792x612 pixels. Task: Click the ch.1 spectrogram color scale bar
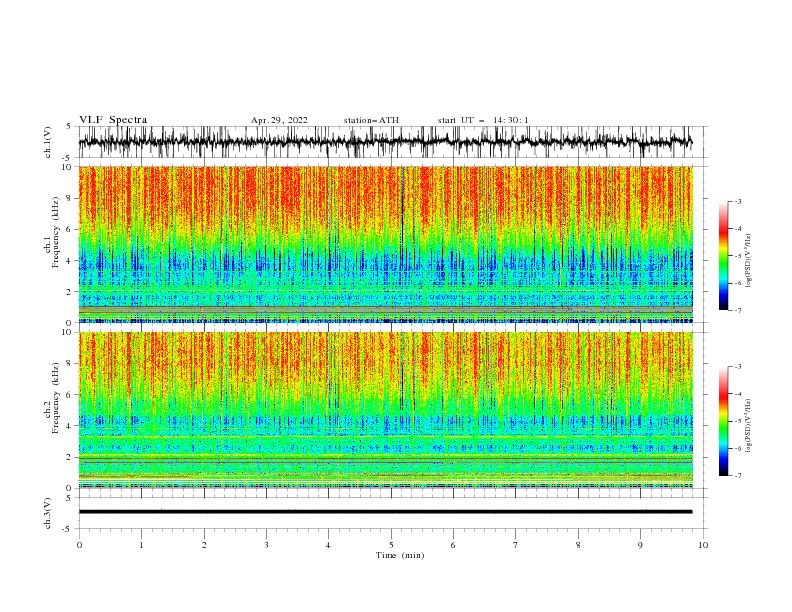pos(723,256)
